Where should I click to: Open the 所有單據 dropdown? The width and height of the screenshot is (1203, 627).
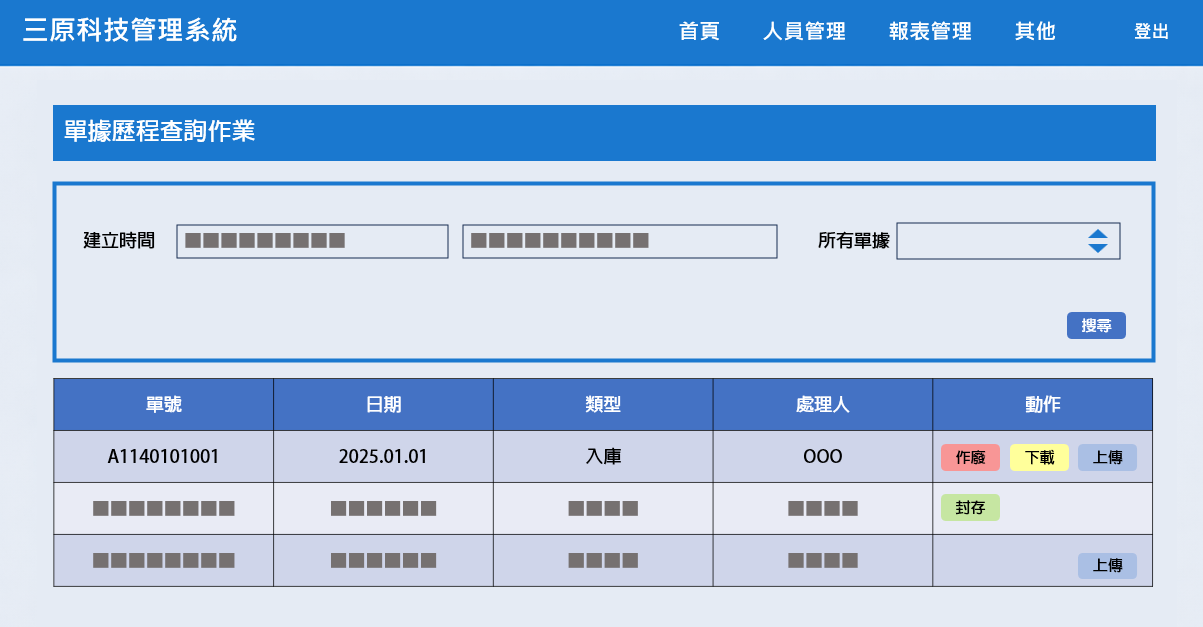point(1008,240)
